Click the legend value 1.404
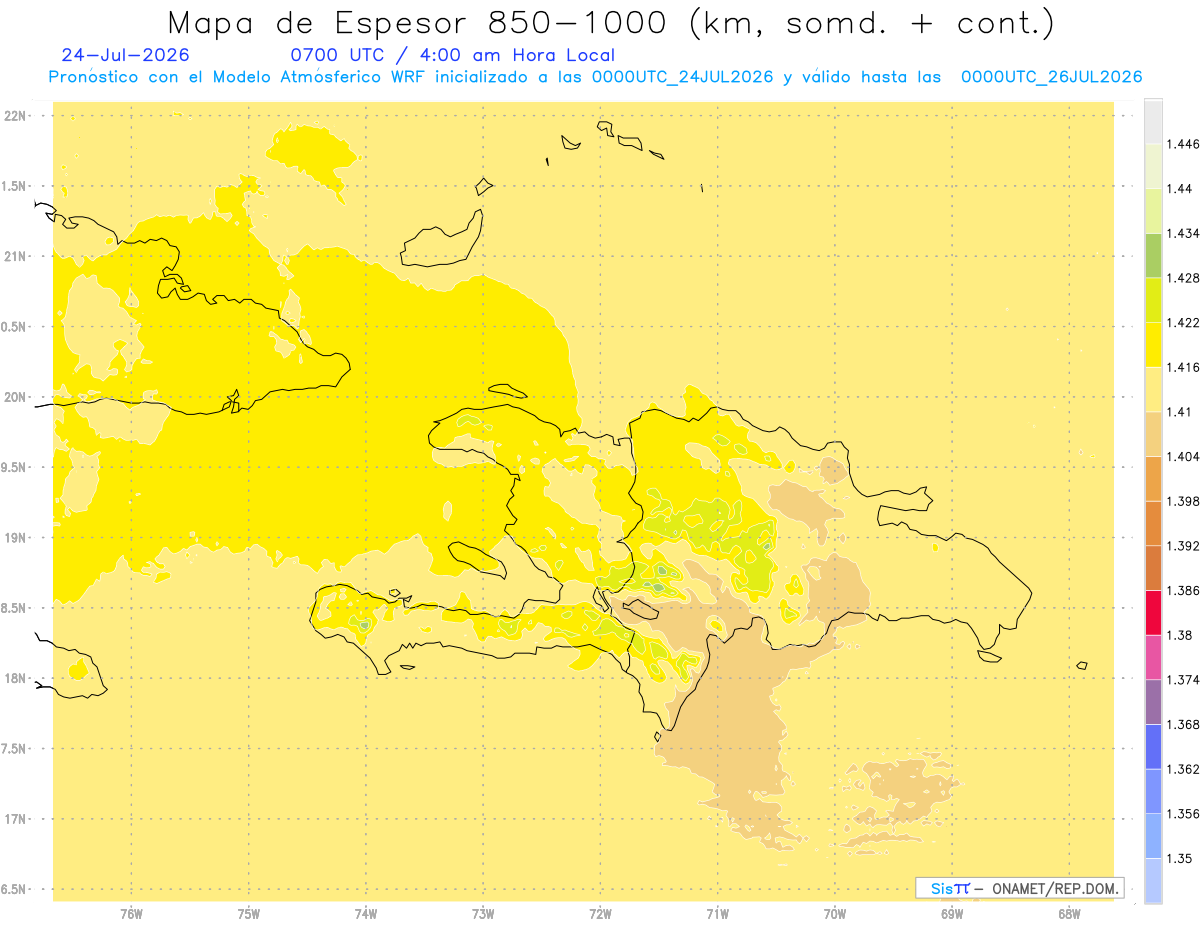The height and width of the screenshot is (927, 1200). (1183, 456)
